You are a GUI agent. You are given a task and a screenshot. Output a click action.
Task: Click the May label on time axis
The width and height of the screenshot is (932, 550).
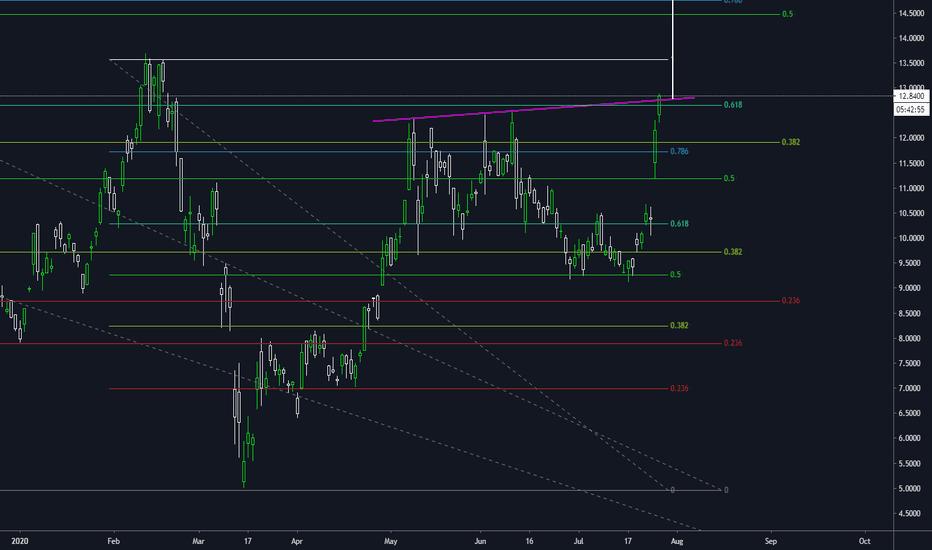click(x=391, y=541)
